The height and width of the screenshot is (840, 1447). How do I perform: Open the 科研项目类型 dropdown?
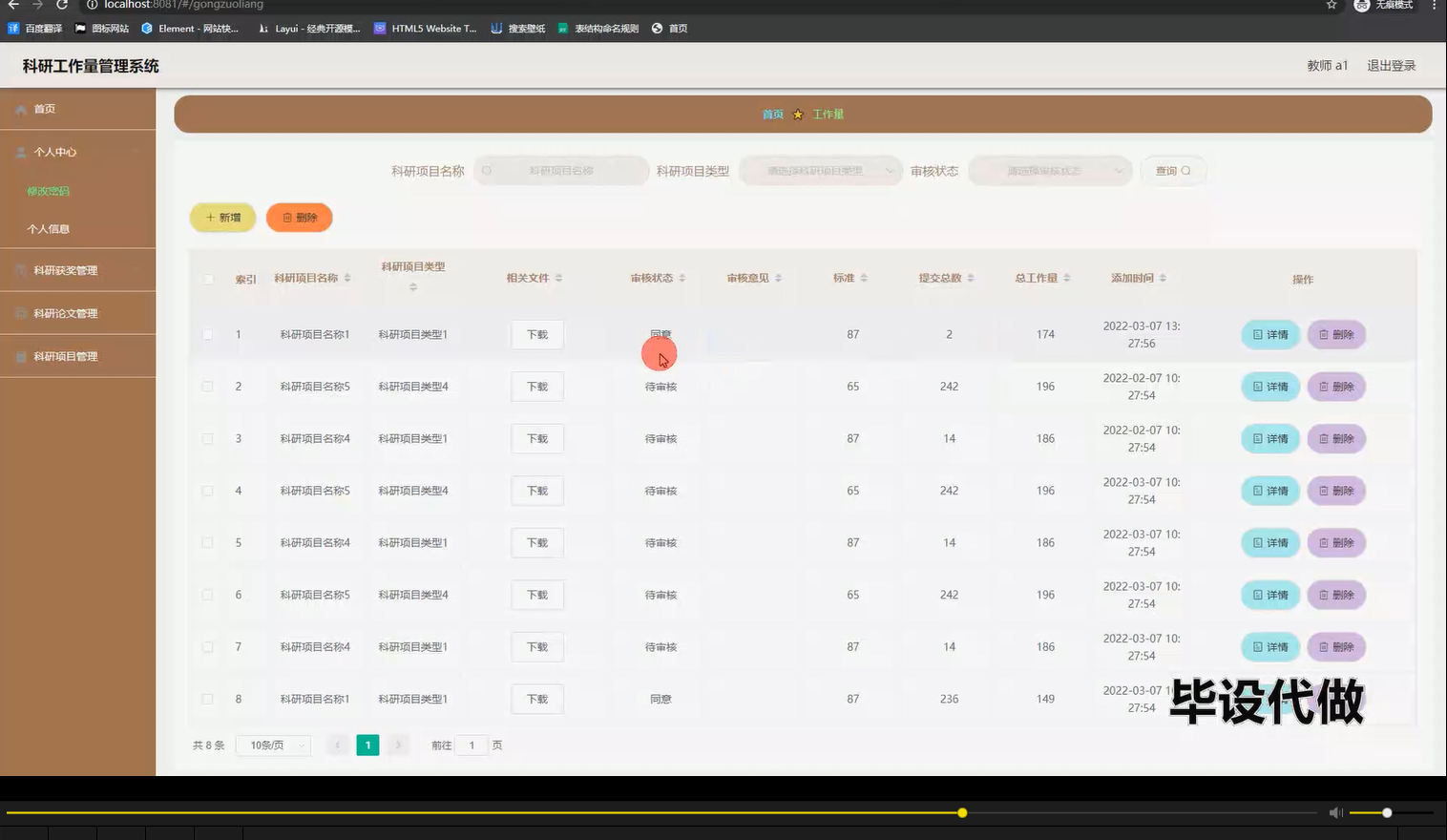tap(821, 171)
